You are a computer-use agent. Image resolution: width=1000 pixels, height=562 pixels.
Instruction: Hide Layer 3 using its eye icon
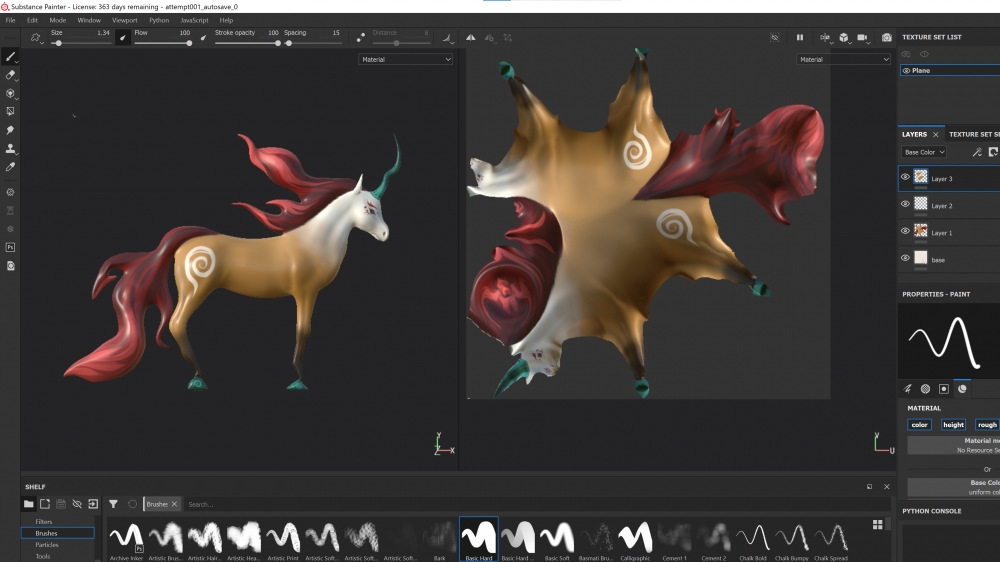(x=905, y=177)
